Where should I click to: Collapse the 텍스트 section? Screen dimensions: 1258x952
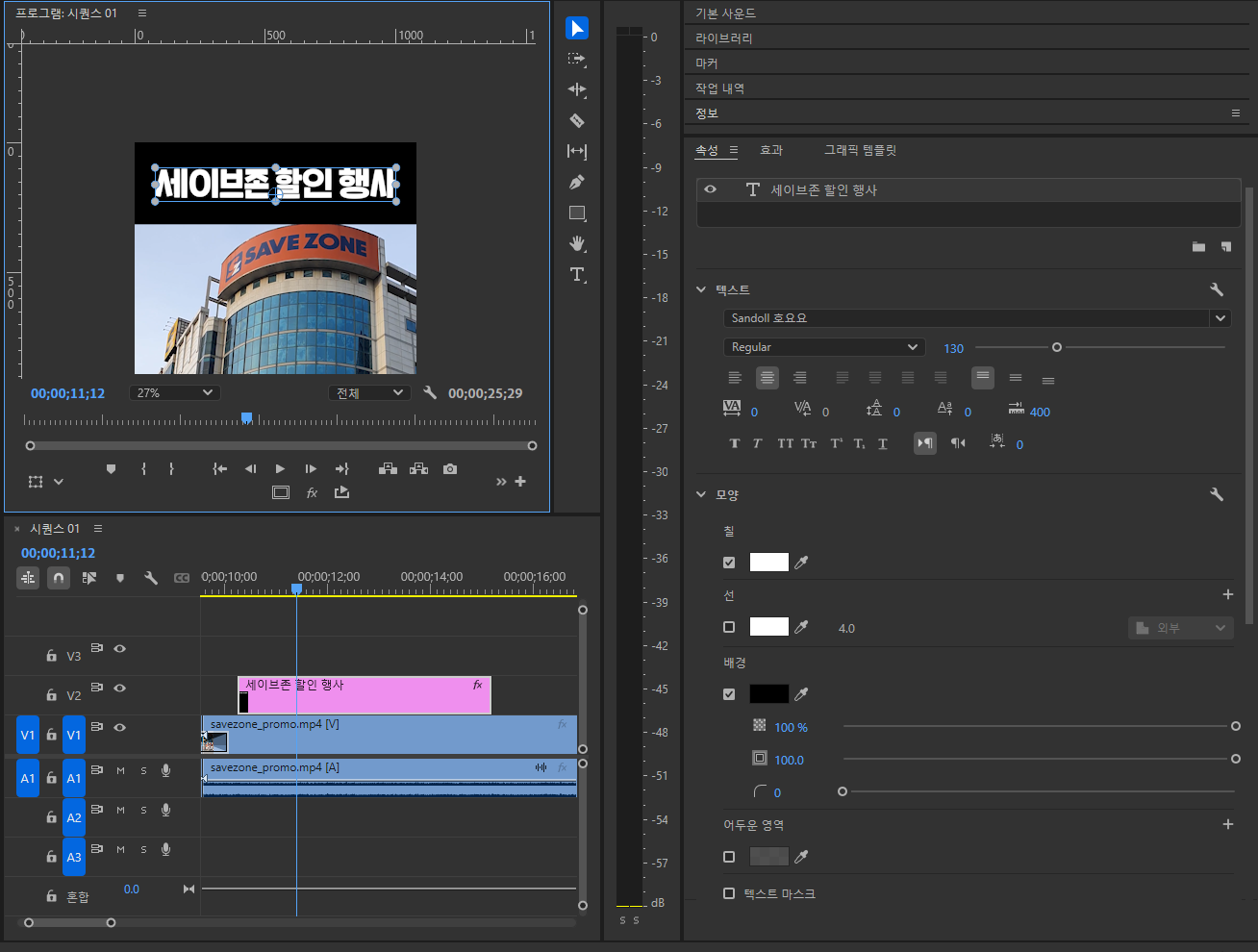(701, 289)
